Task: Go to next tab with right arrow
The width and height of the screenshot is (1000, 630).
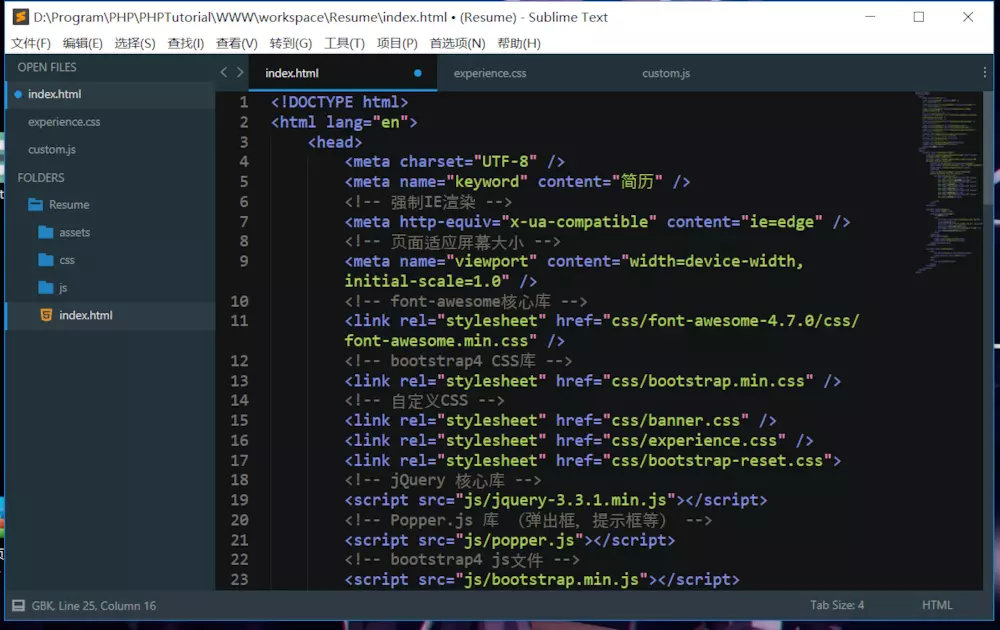Action: click(x=240, y=73)
